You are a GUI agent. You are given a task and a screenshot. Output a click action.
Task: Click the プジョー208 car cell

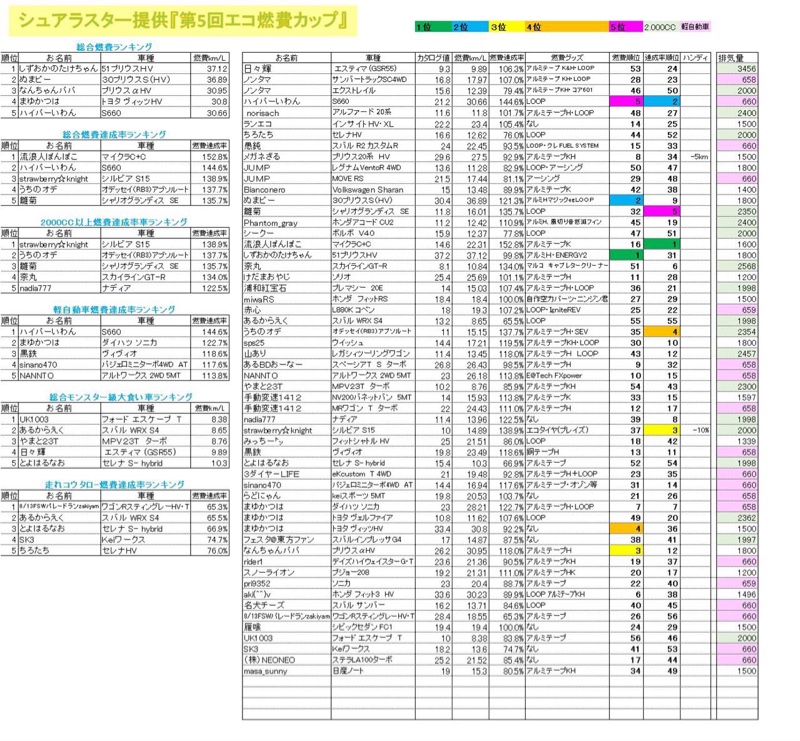pos(373,573)
